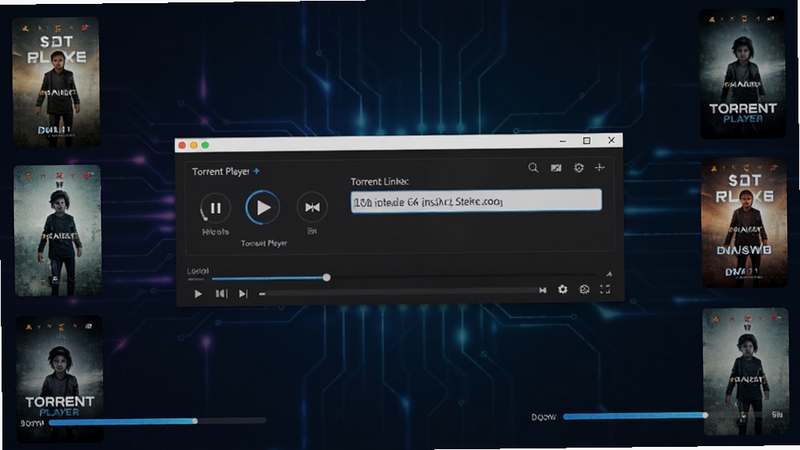Click the small icon at the right end of the seek bar
800x450 pixels.
(609, 274)
